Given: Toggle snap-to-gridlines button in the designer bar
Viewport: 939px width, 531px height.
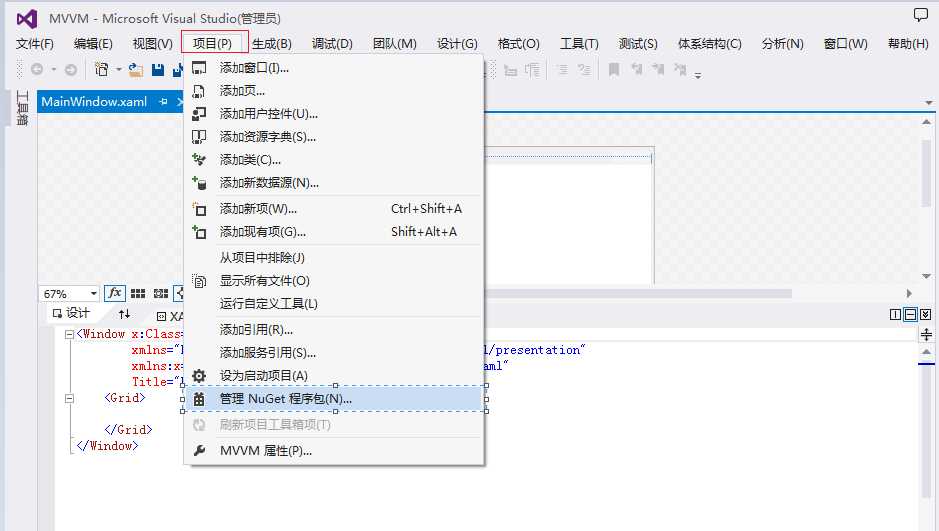Looking at the screenshot, I should tap(161, 293).
